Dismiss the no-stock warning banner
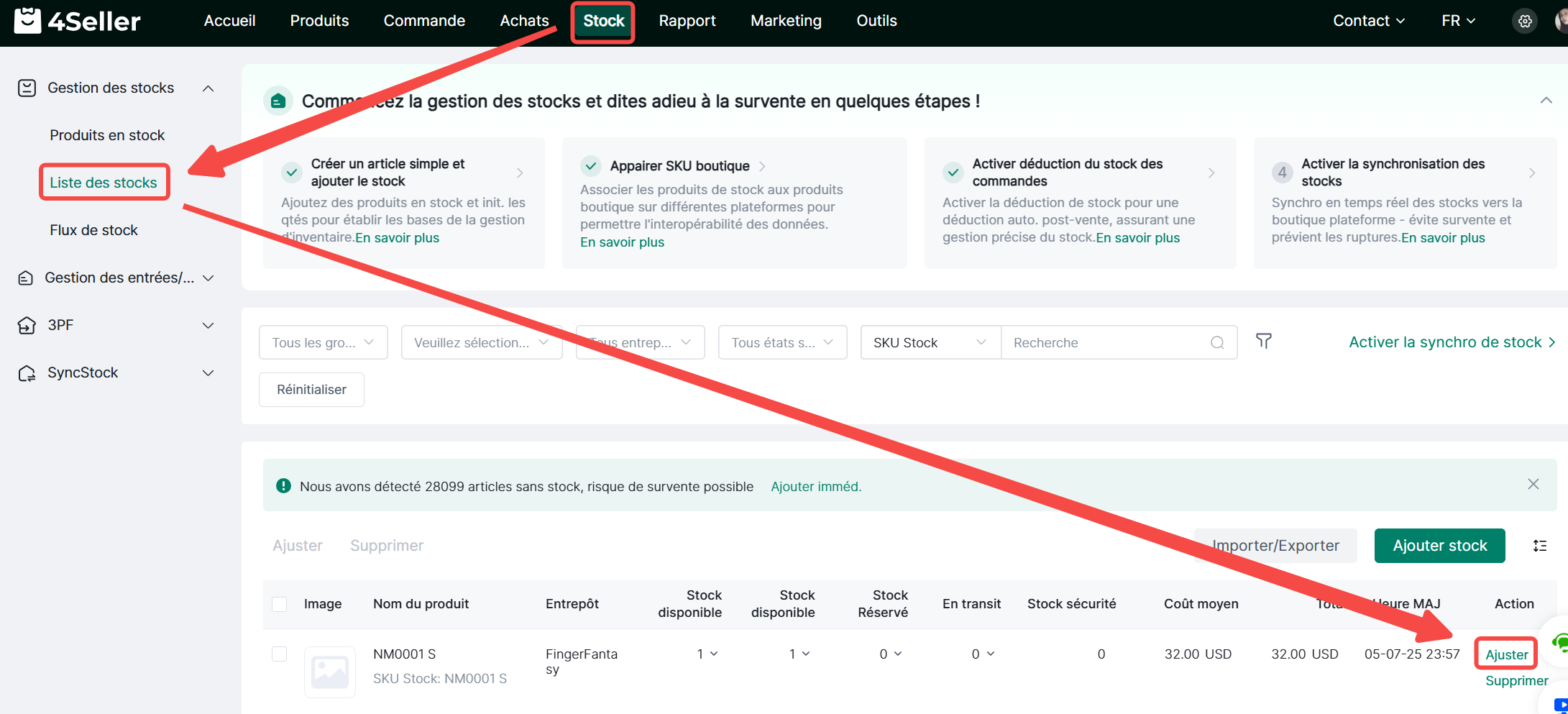The width and height of the screenshot is (1568, 714). 1533,485
